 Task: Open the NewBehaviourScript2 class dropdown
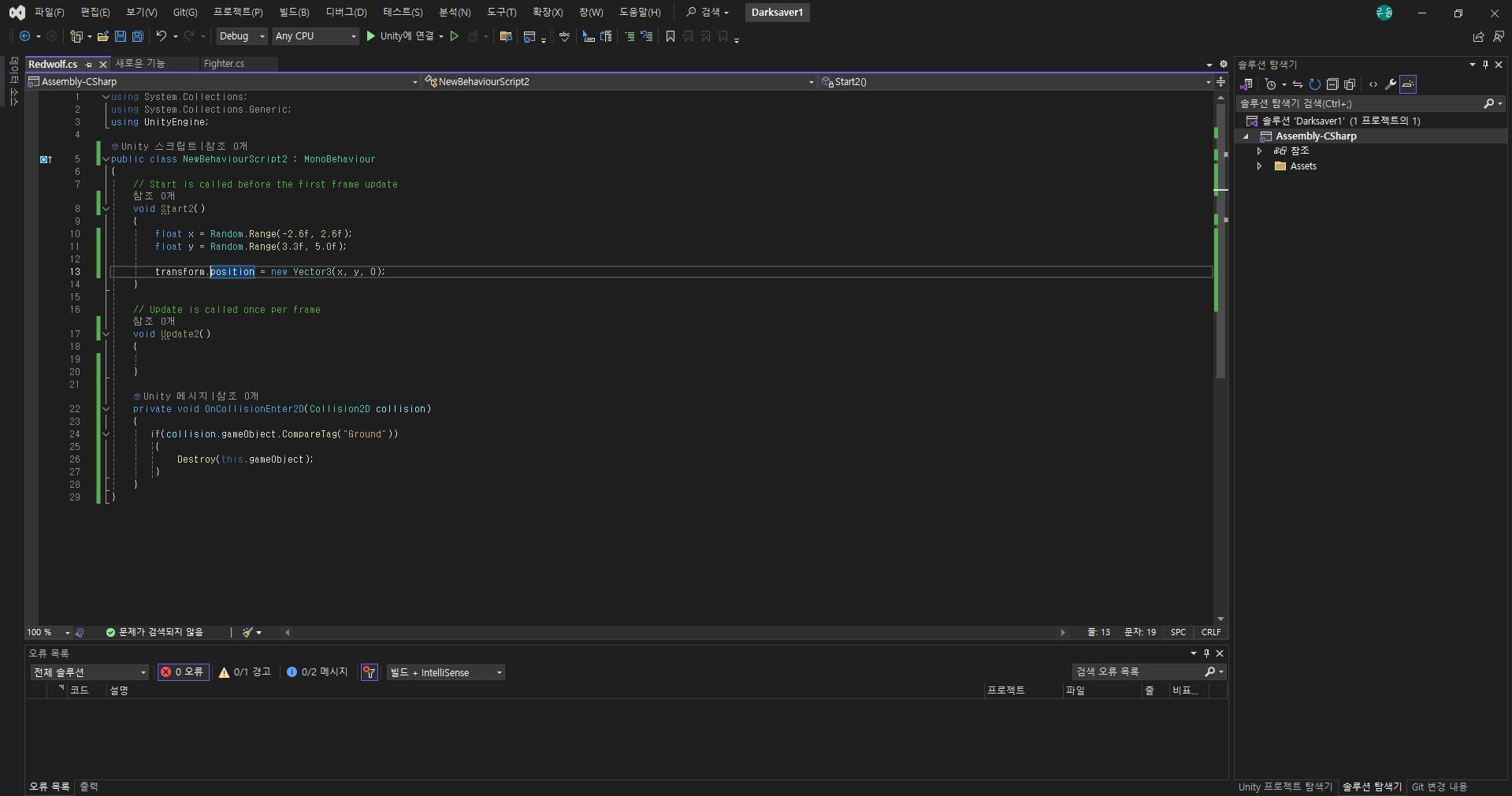pyautogui.click(x=619, y=82)
